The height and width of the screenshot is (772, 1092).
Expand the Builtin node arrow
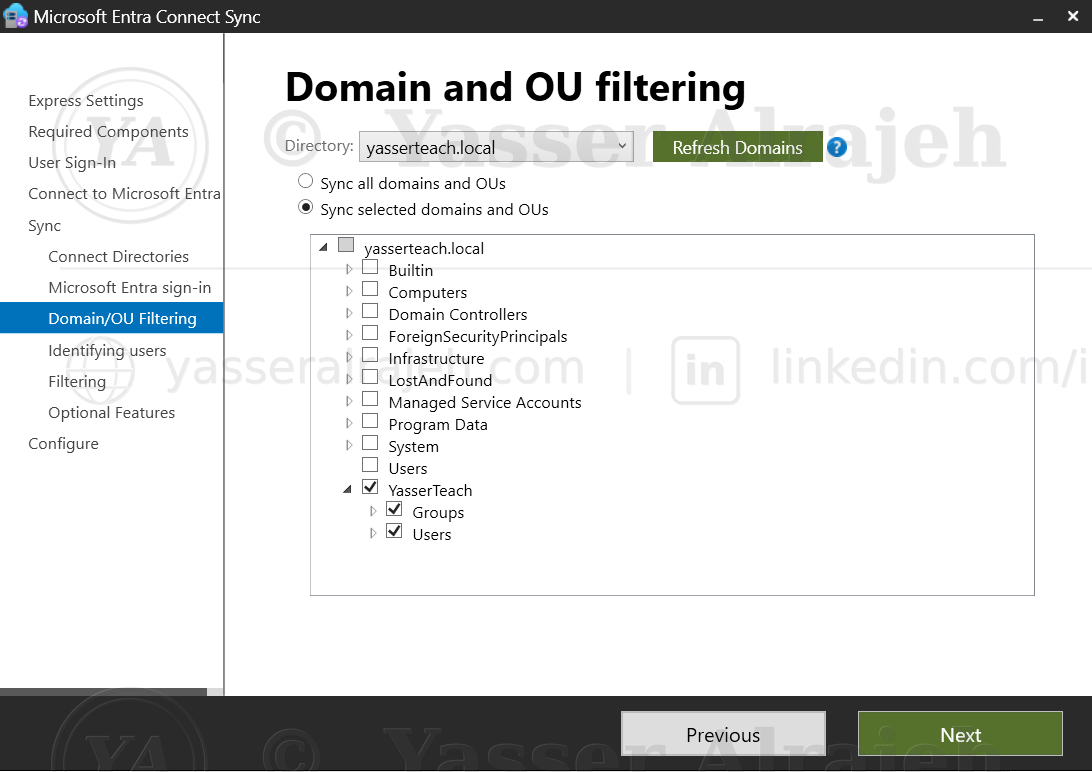pos(349,269)
